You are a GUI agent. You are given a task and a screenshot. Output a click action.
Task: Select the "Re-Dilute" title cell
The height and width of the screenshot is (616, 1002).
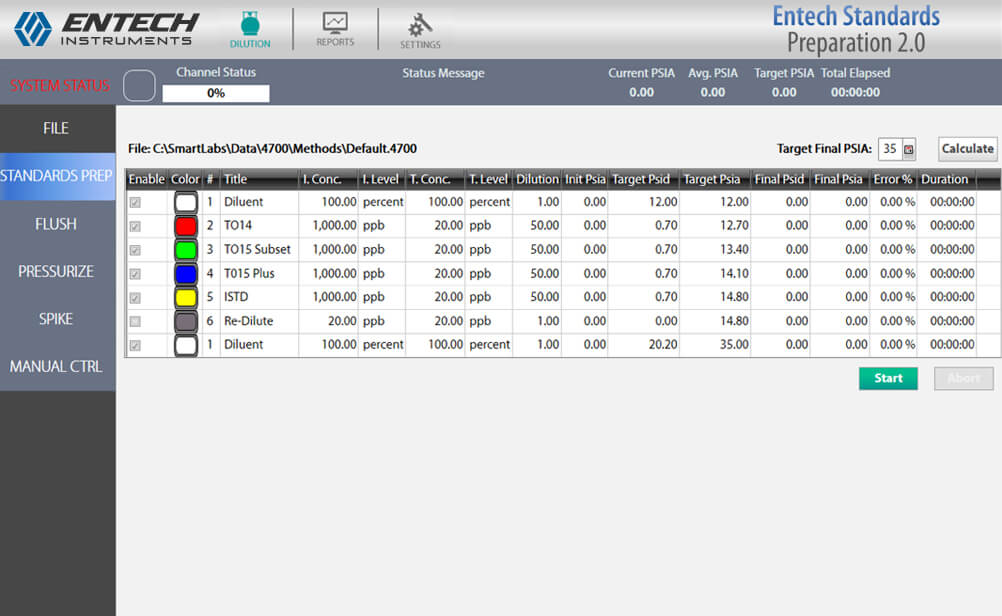259,321
